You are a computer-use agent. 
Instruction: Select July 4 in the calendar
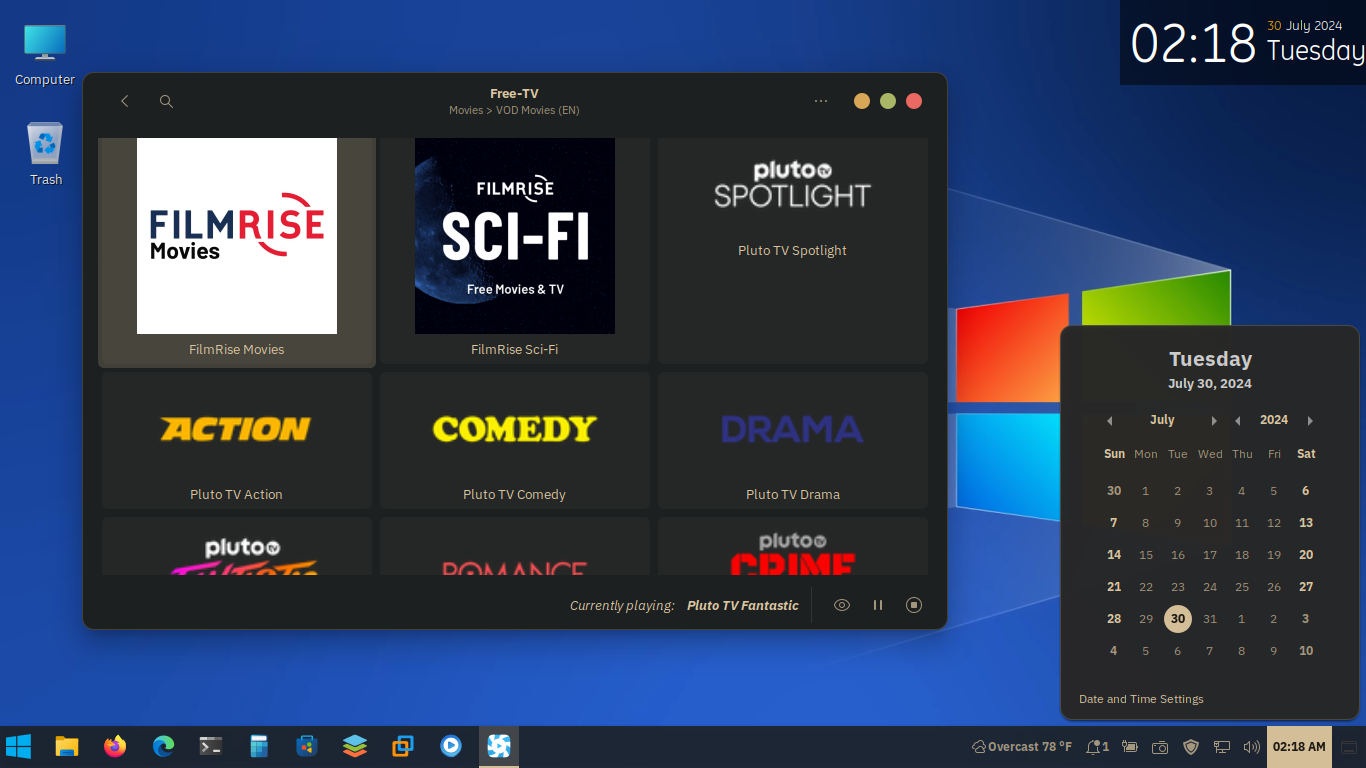point(1242,491)
